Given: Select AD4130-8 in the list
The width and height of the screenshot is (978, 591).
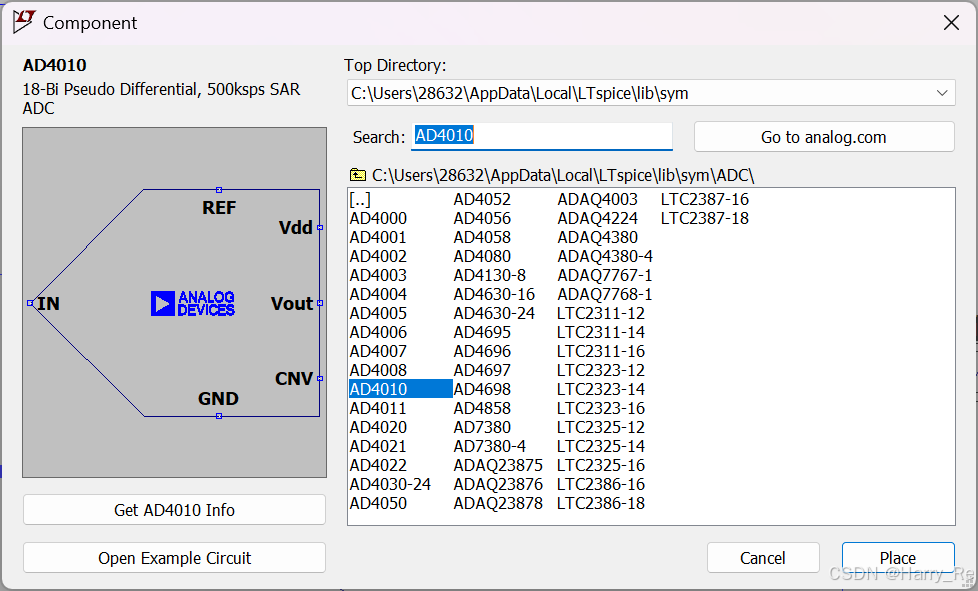Looking at the screenshot, I should coord(490,276).
